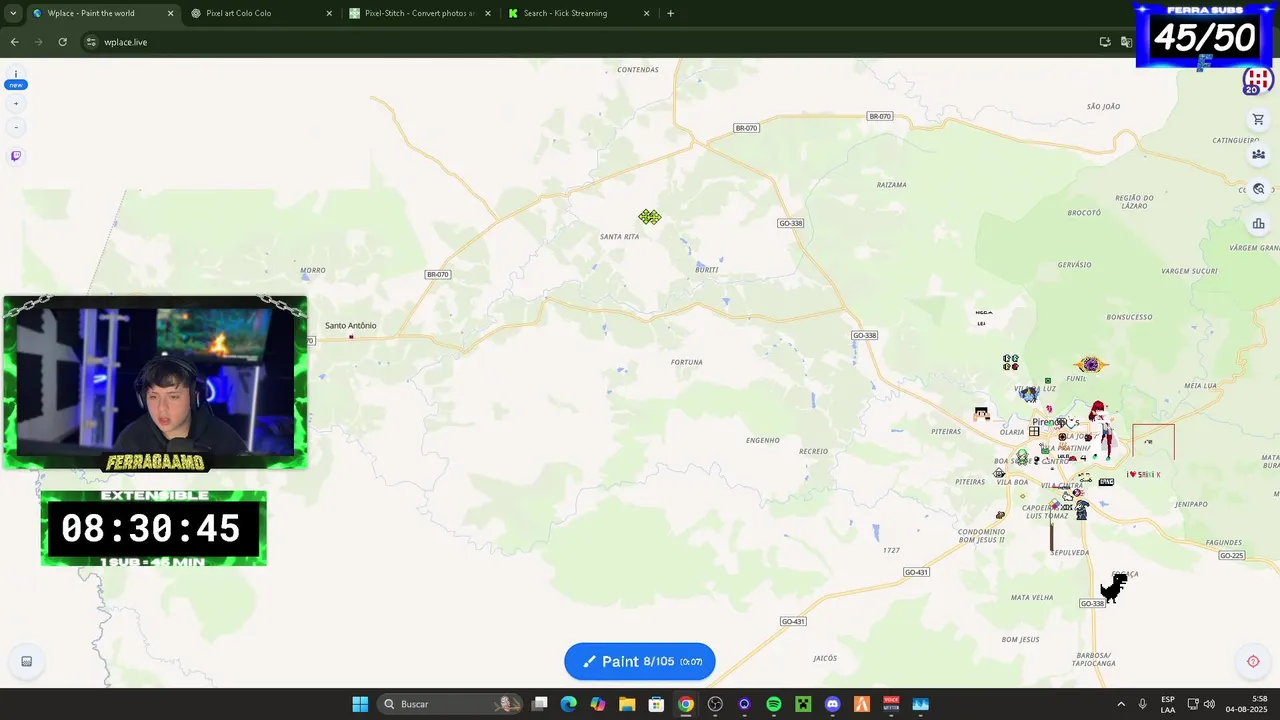Open the leaderboard chart icon

coord(1258,224)
